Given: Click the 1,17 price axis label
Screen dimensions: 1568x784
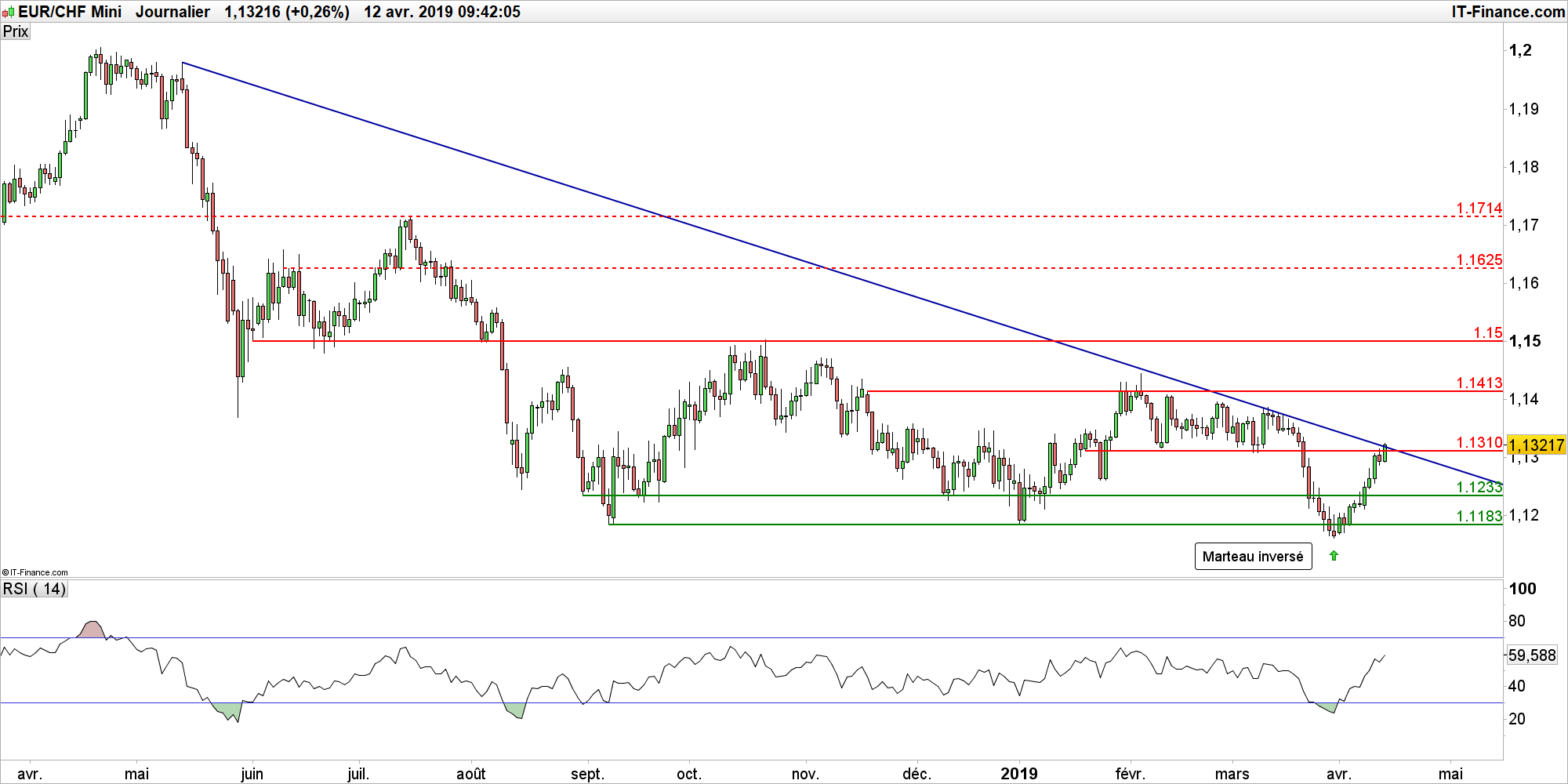Looking at the screenshot, I should click(1524, 225).
